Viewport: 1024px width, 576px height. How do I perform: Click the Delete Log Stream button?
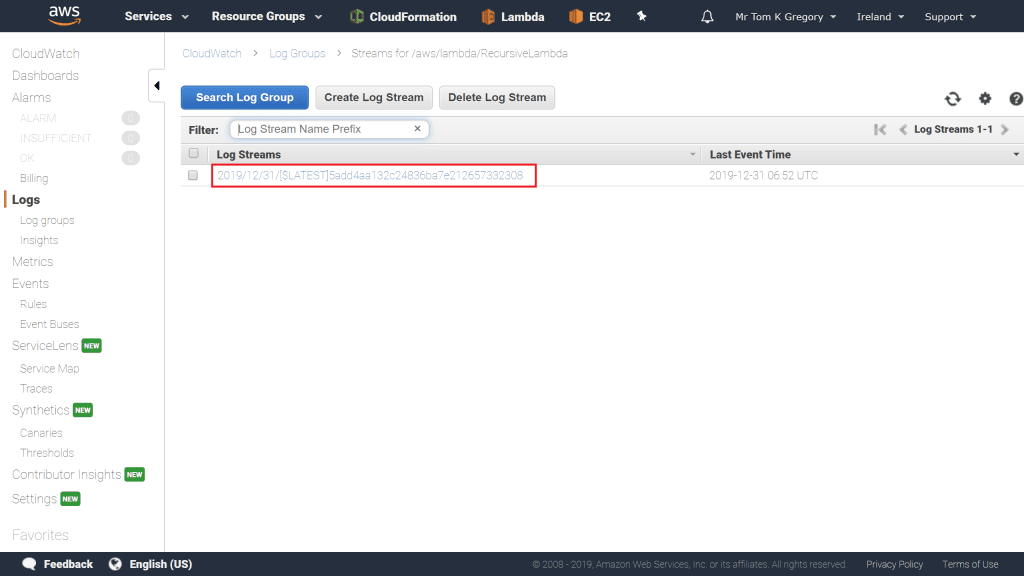pos(496,97)
